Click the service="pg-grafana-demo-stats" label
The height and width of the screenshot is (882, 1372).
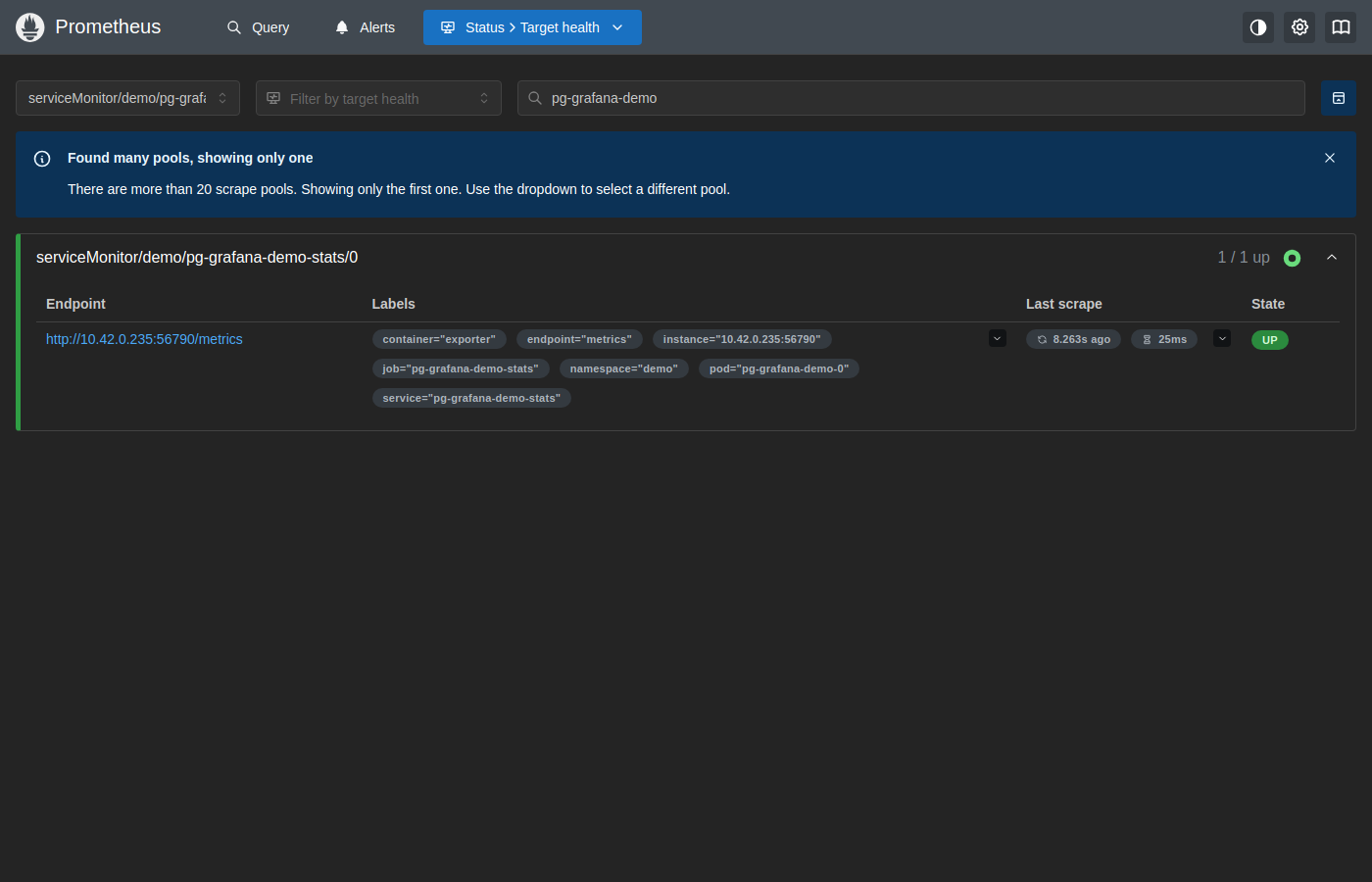471,398
